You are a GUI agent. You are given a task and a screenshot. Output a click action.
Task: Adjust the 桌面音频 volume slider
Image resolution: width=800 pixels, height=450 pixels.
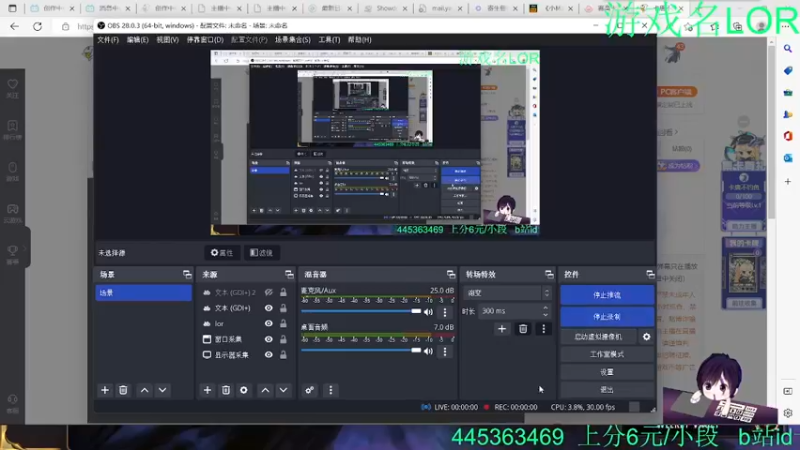coord(361,351)
